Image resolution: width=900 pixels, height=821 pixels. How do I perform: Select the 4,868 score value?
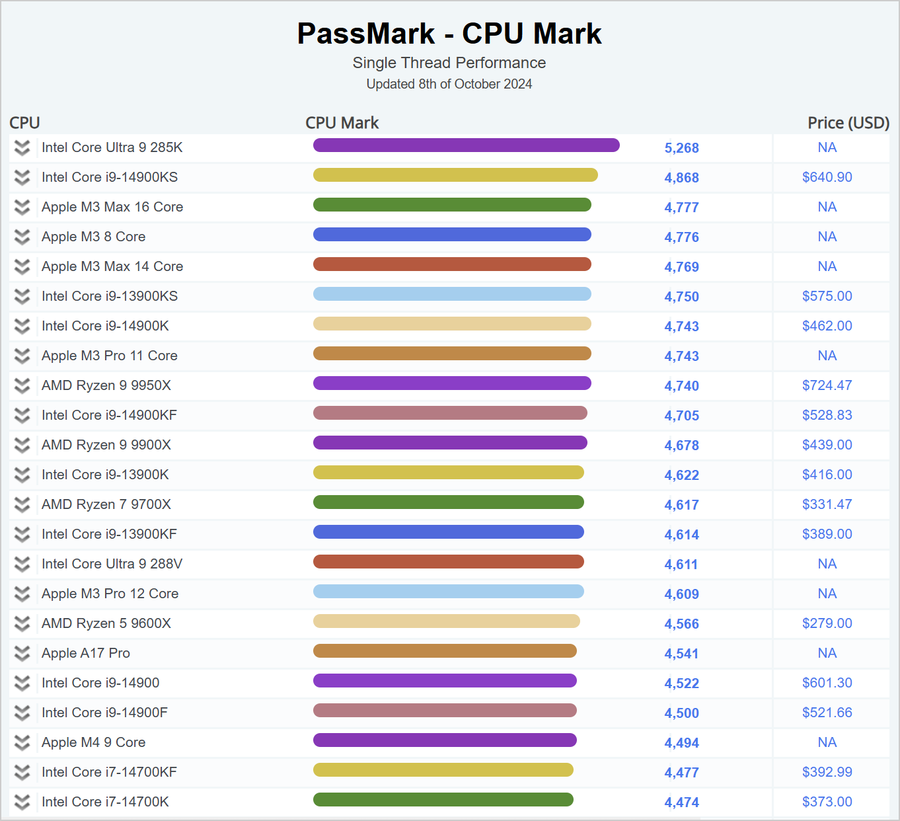(x=682, y=178)
